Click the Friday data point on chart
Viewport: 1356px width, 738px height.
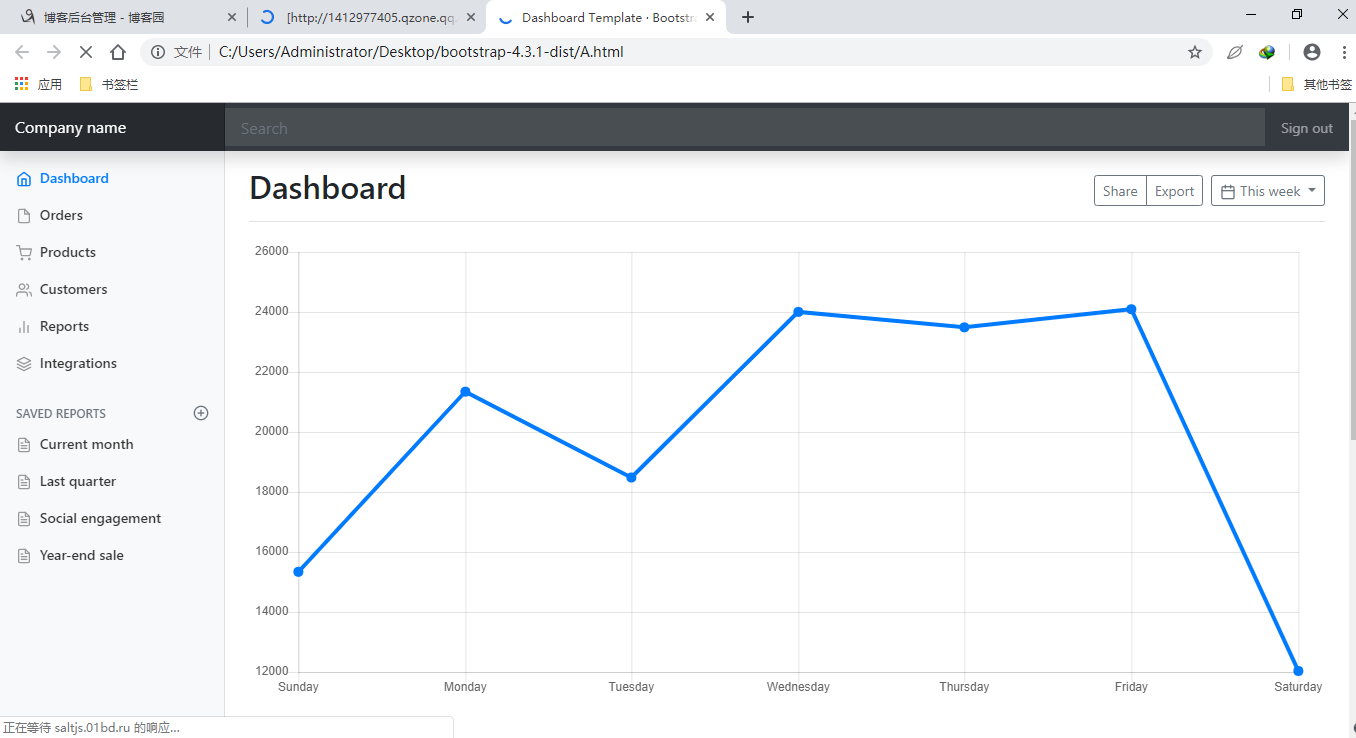tap(1131, 309)
